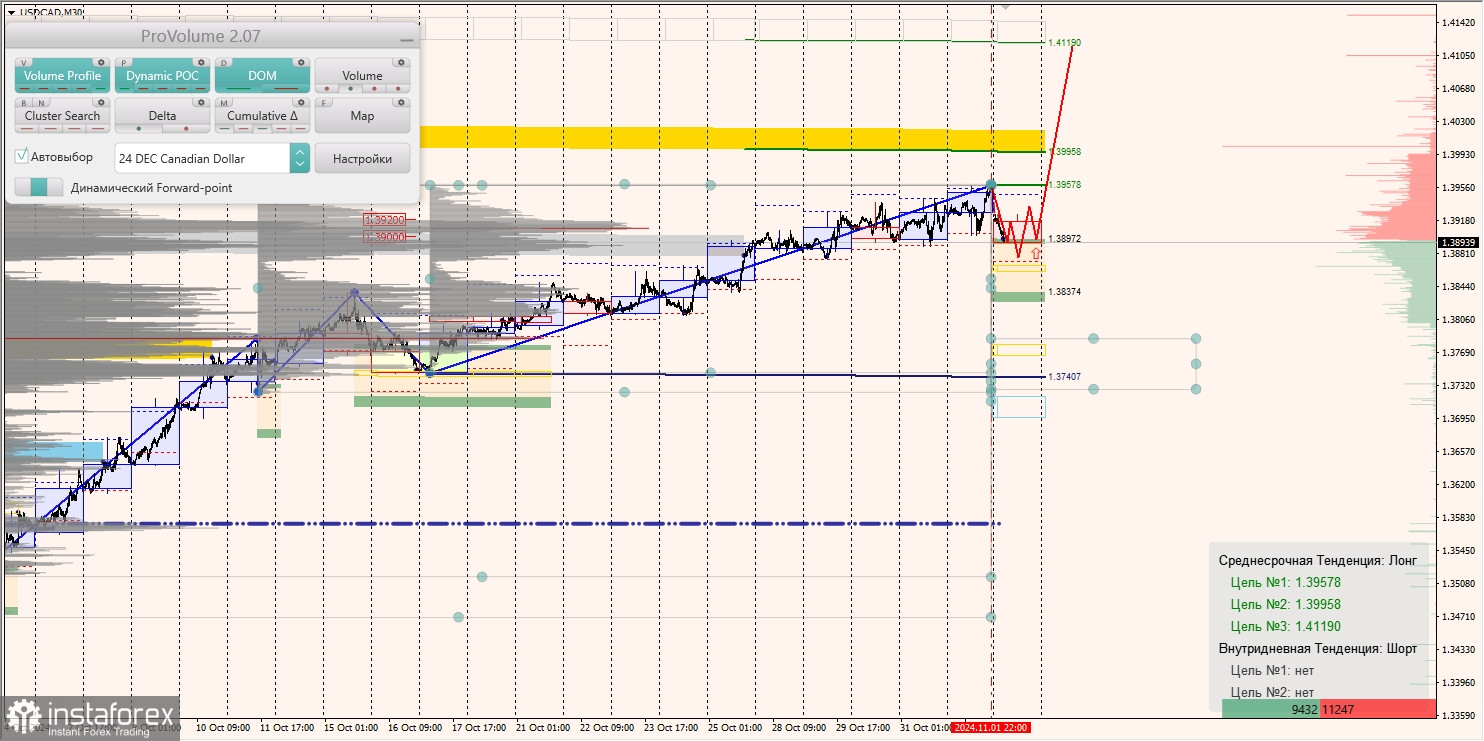Select green dot option under Volume

point(350,88)
